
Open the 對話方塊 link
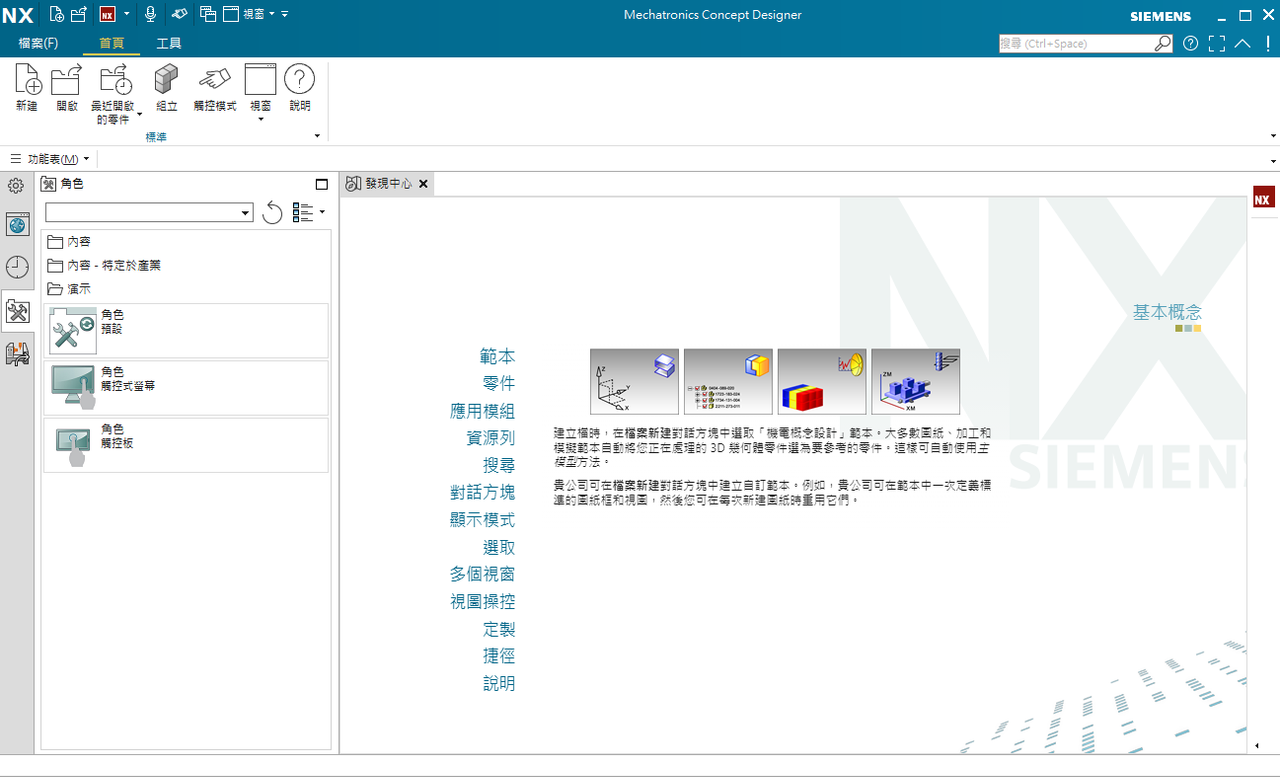click(x=482, y=492)
